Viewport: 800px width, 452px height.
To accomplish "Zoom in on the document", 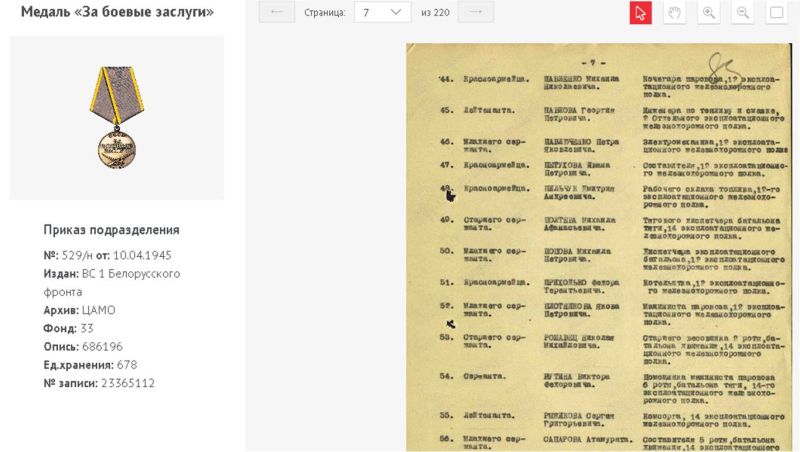I will tap(709, 13).
